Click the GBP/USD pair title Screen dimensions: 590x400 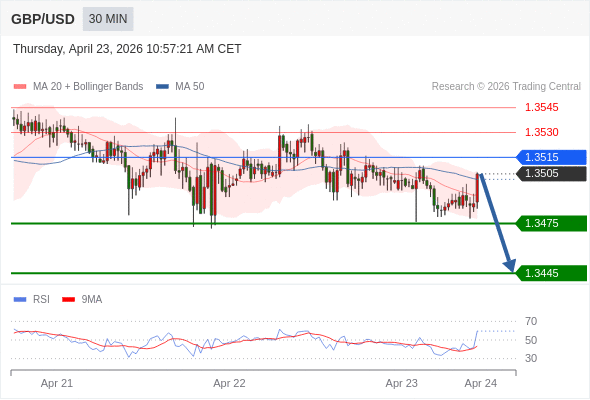(x=43, y=19)
